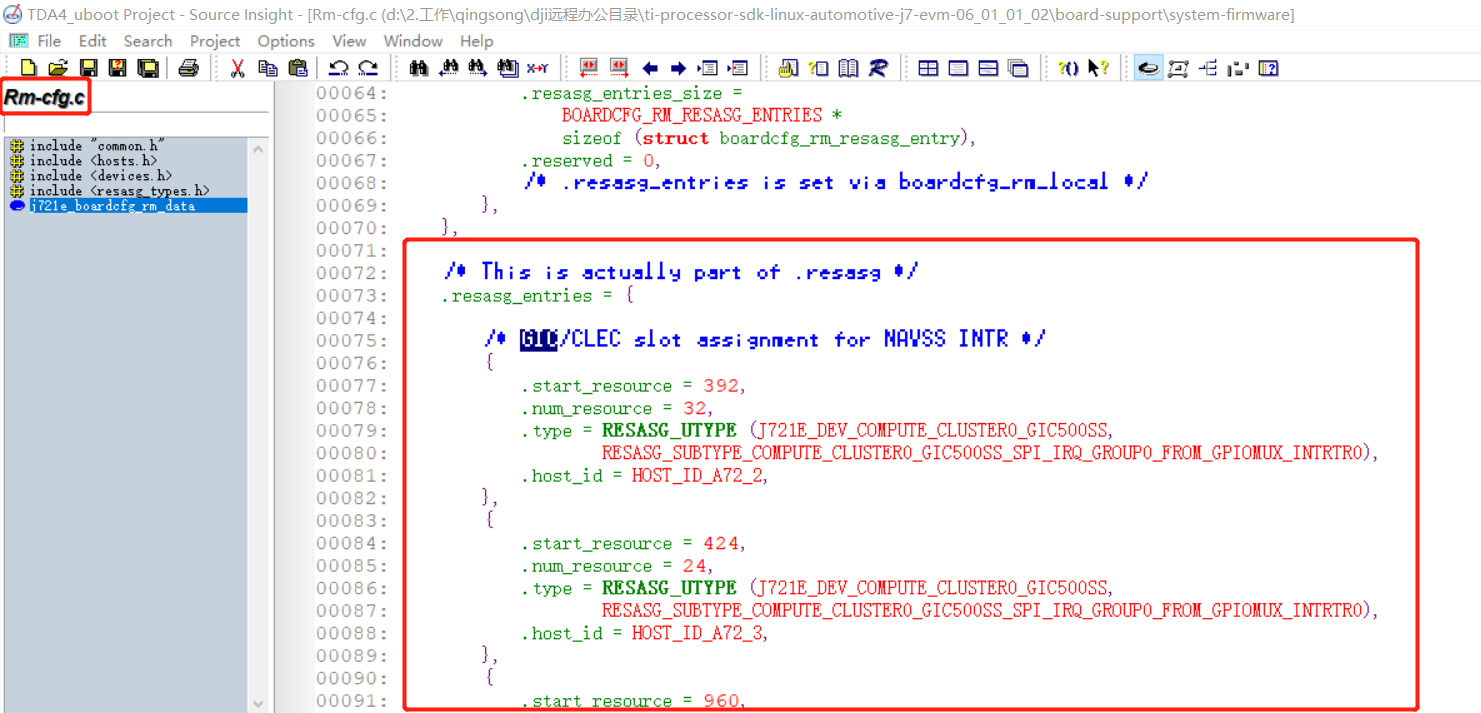This screenshot has height=713, width=1481.
Task: Toggle the tiled window layout icon
Action: click(926, 67)
